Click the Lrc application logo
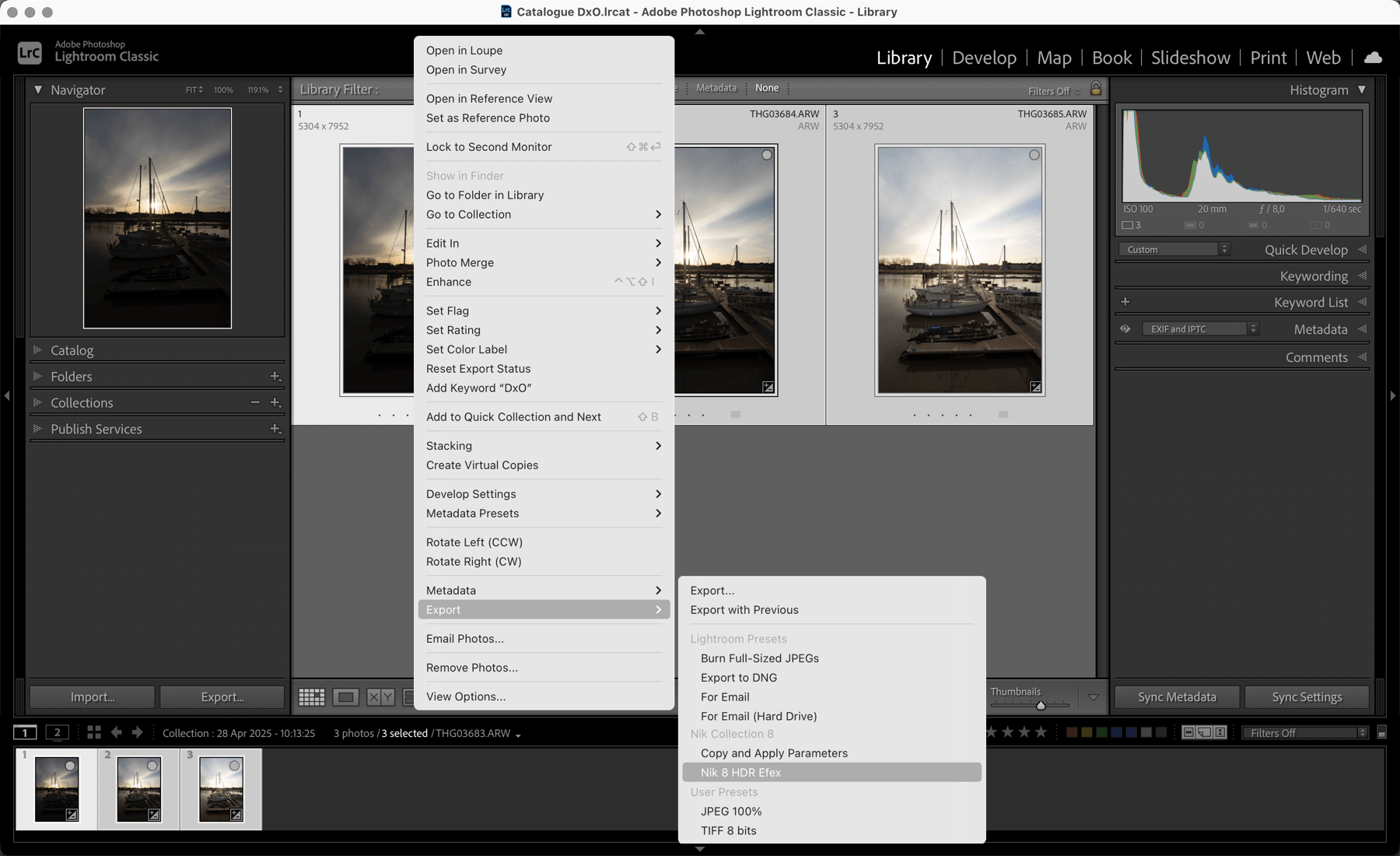The image size is (1400, 856). point(30,52)
